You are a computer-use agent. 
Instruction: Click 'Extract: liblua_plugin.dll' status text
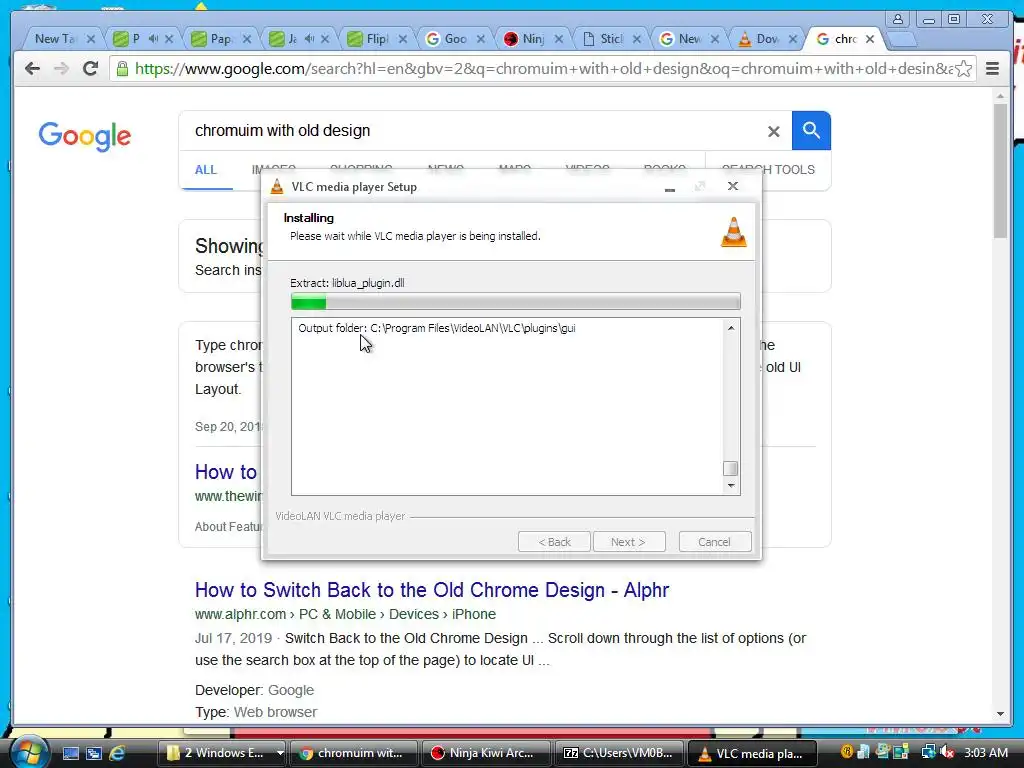tap(347, 283)
